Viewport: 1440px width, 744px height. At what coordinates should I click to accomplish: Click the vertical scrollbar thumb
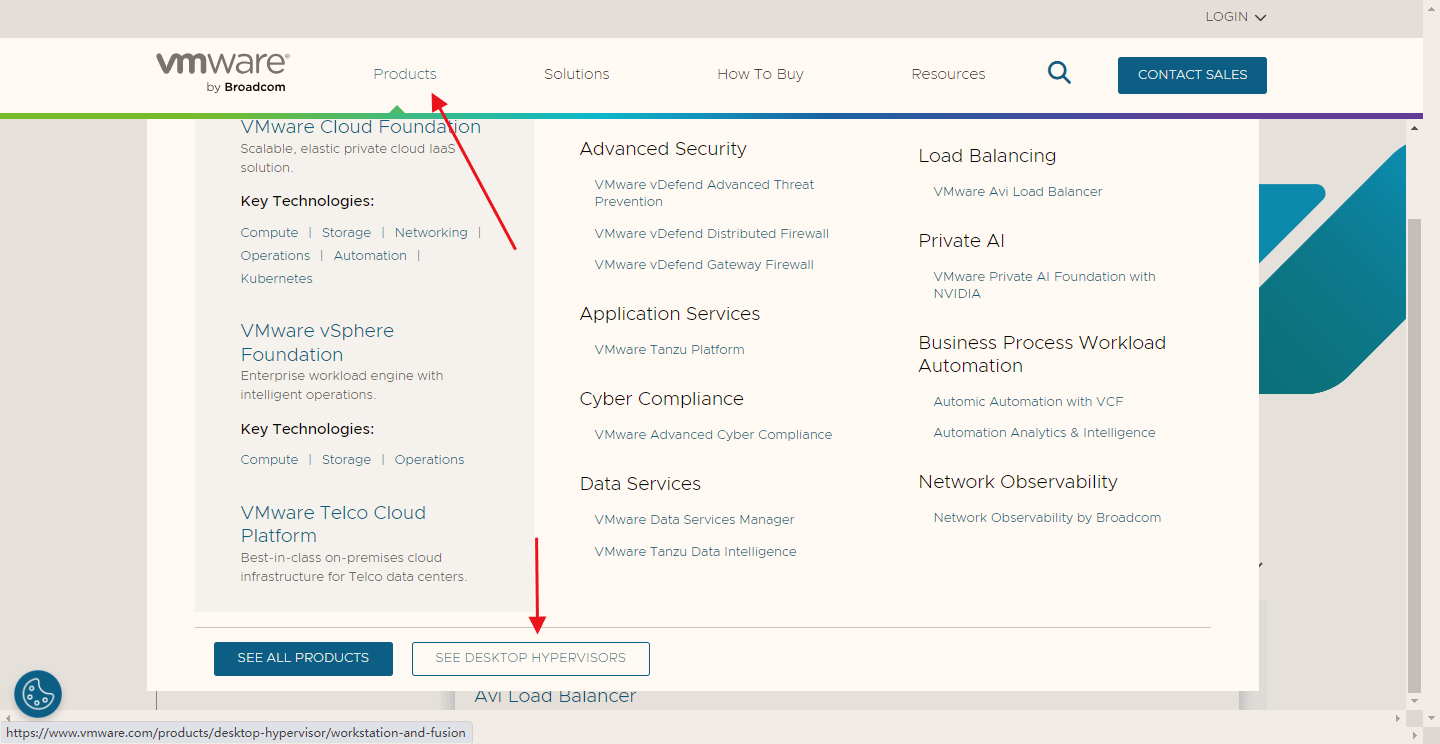click(1414, 455)
